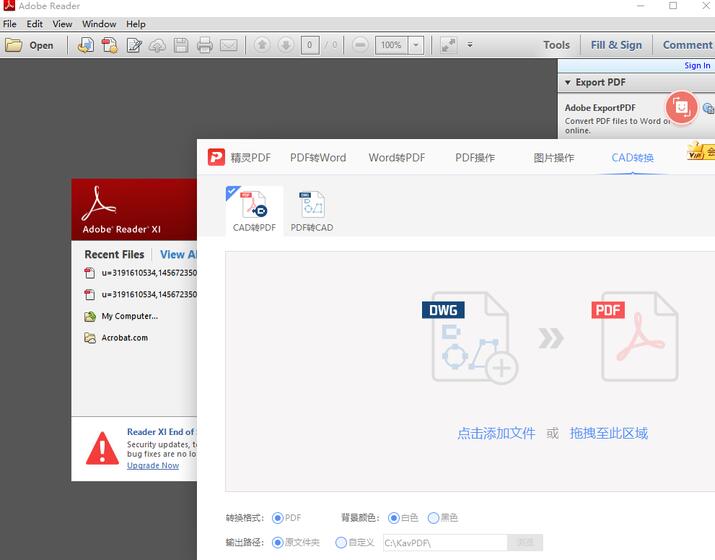Viewport: 715px width, 560px height.
Task: Select the PDF转CAD conversion icon
Action: pos(312,211)
